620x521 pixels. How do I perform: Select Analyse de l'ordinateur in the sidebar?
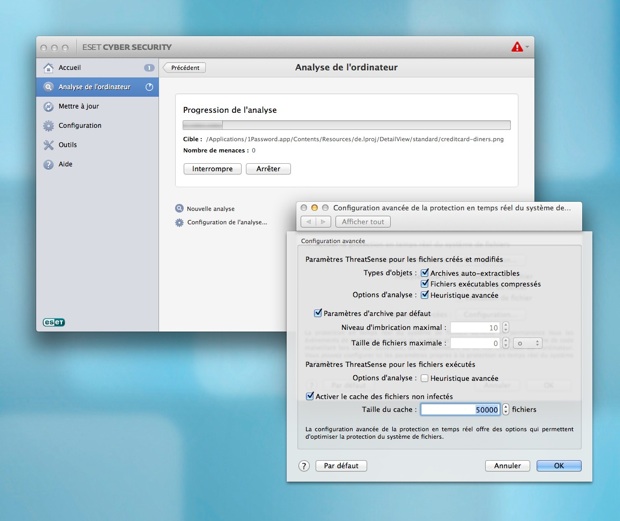click(x=97, y=87)
